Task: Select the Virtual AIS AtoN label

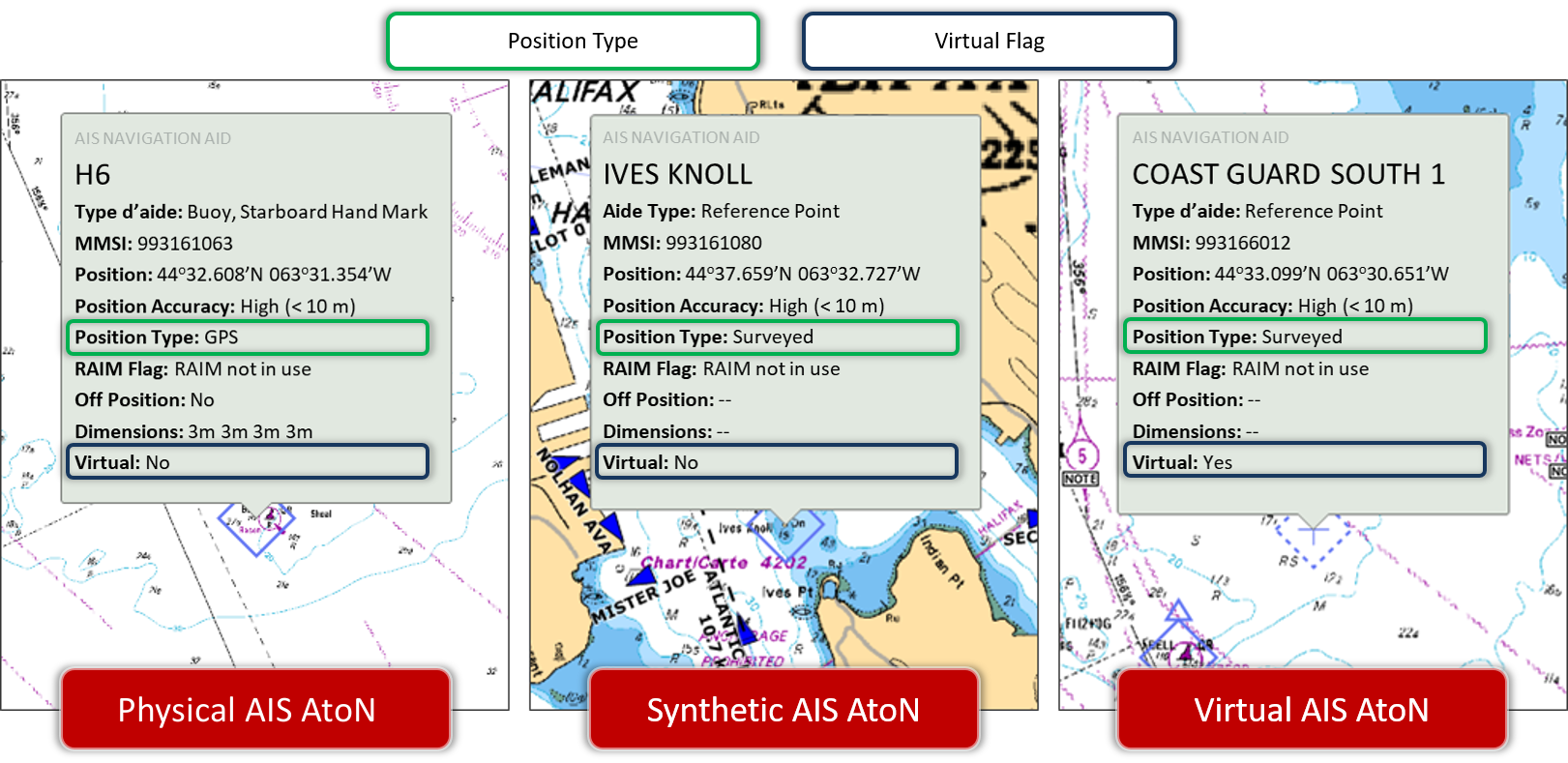Action: [1312, 710]
